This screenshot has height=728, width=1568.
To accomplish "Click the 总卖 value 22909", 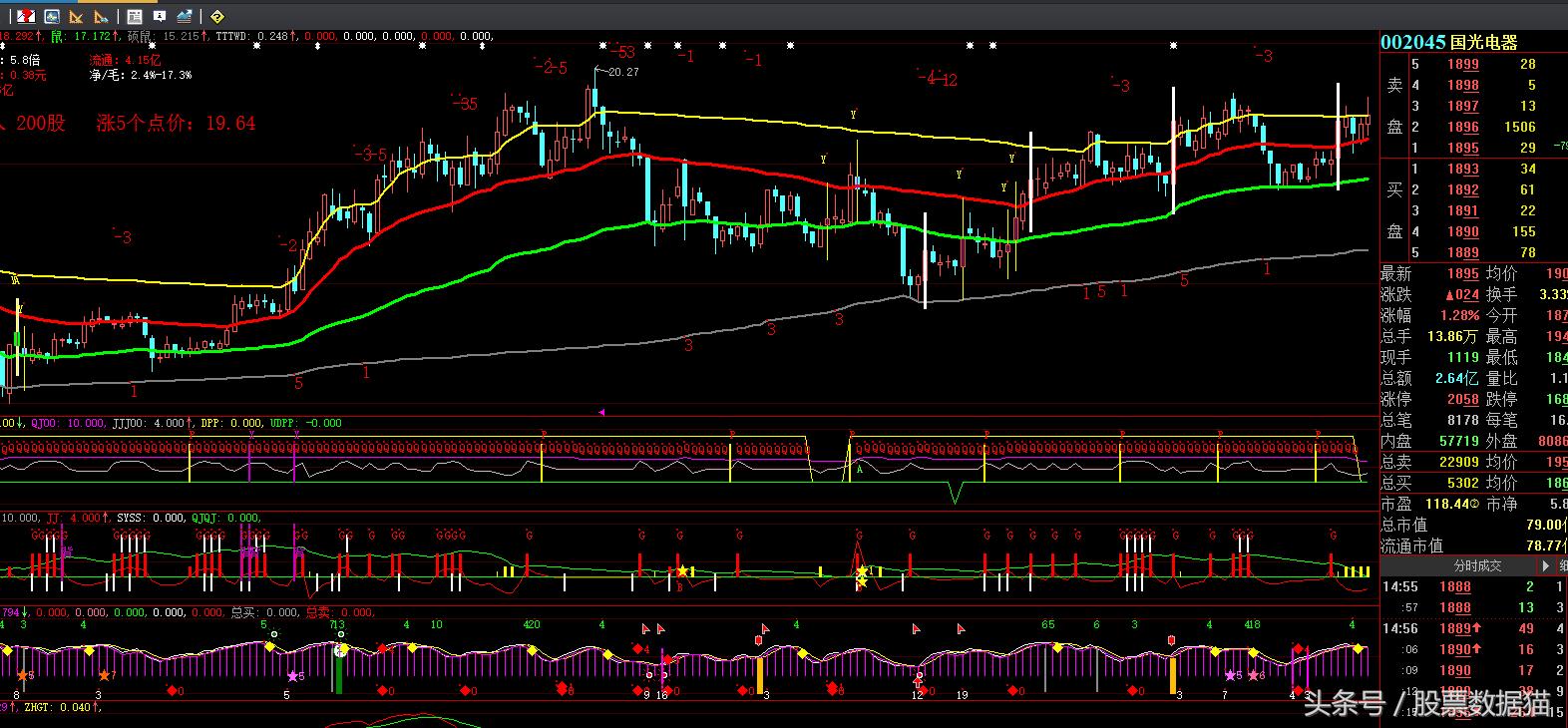I will click(x=1459, y=462).
